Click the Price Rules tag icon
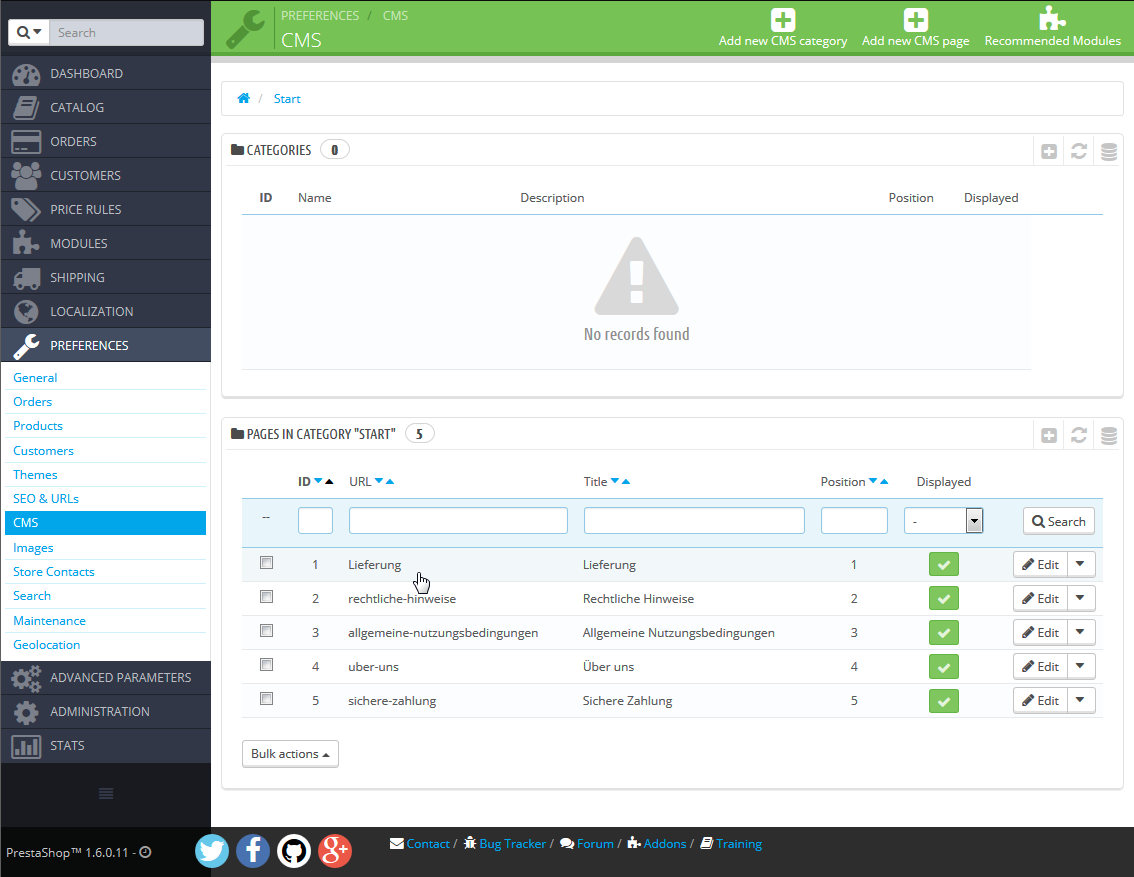Image resolution: width=1134 pixels, height=877 pixels. 26,210
